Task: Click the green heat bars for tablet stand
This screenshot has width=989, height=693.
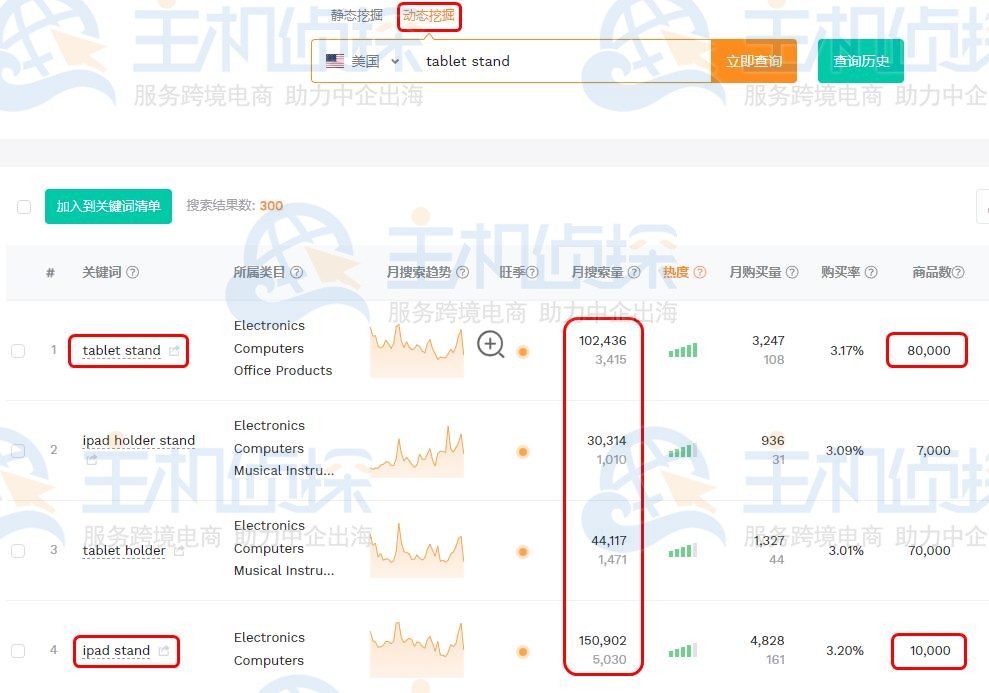Action: pos(684,350)
